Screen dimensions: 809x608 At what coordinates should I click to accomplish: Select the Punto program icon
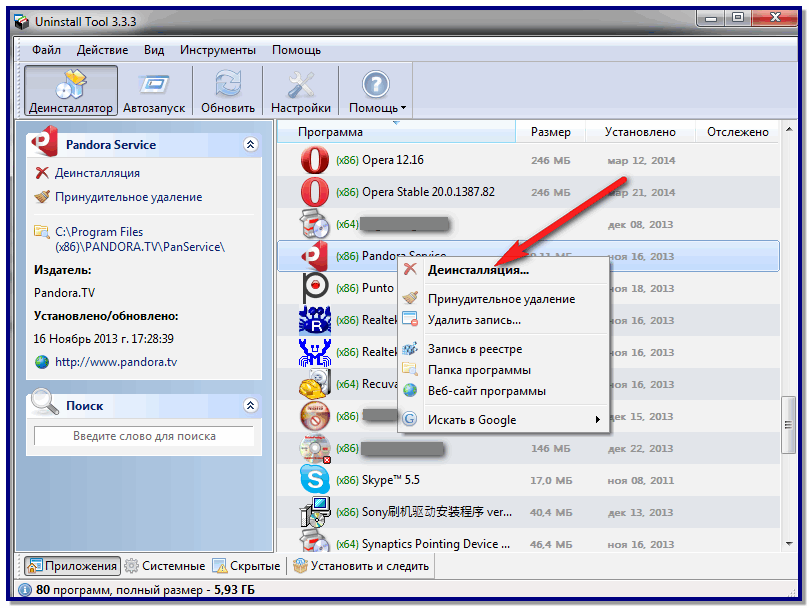pyautogui.click(x=315, y=288)
